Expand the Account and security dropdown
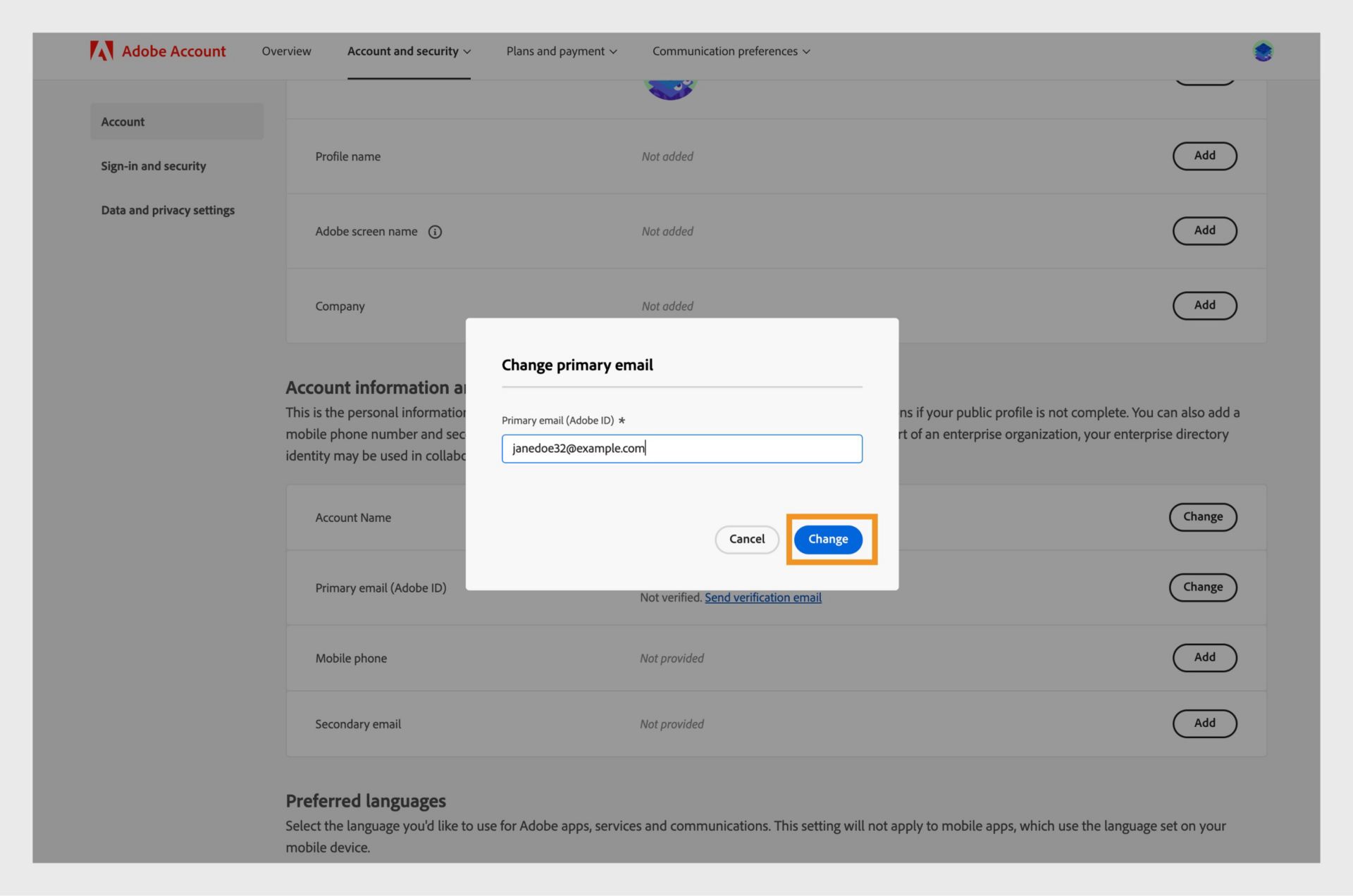 tap(409, 51)
